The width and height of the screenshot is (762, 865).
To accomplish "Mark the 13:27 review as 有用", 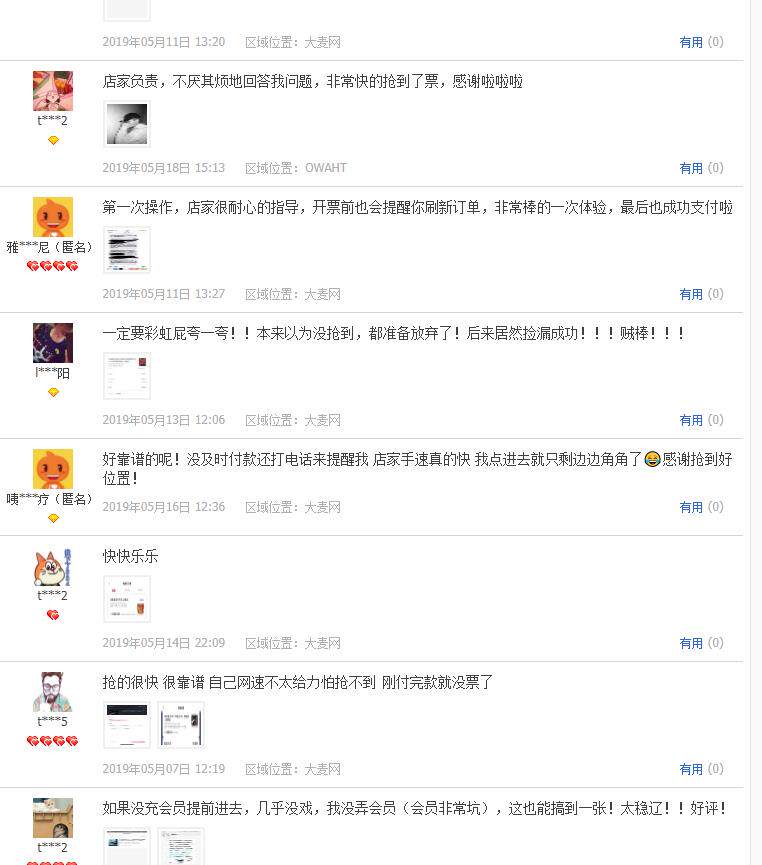I will (691, 294).
